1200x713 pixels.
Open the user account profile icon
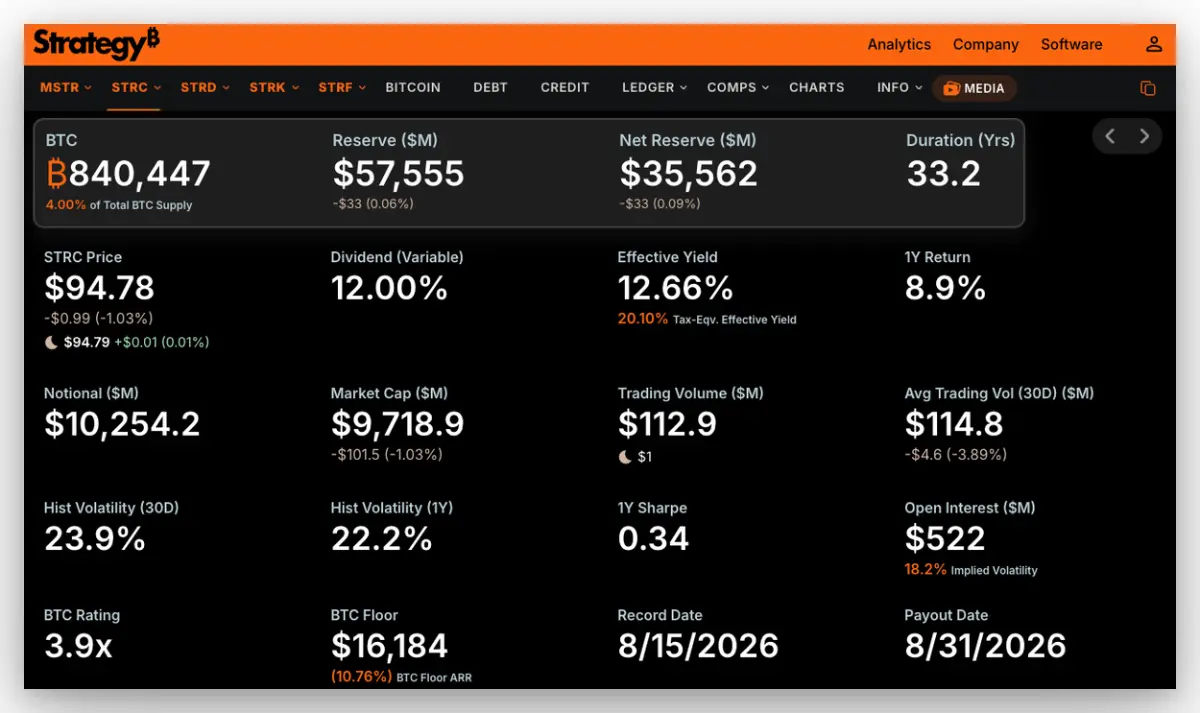[x=1154, y=44]
